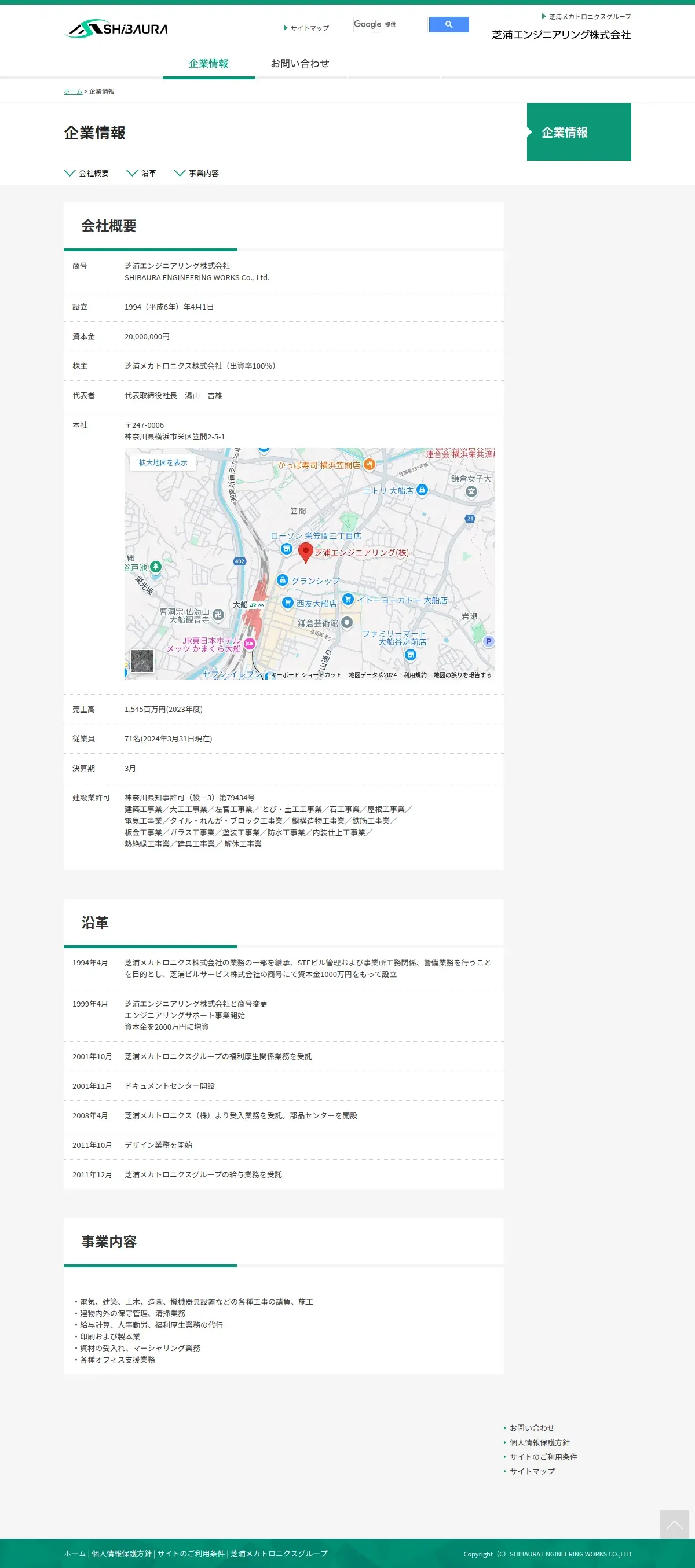The height and width of the screenshot is (1568, 695).
Task: Click the employee count 71名(2024年3月31日現在)
Action: [x=168, y=739]
